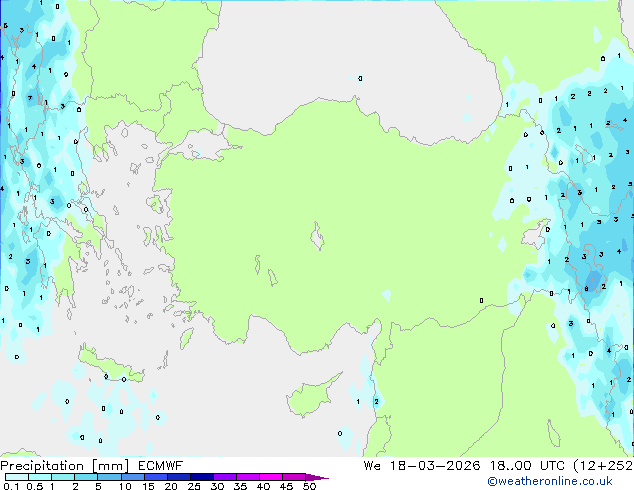Click the legend label '45'
This screenshot has height=490, width=634.
[x=286, y=486]
